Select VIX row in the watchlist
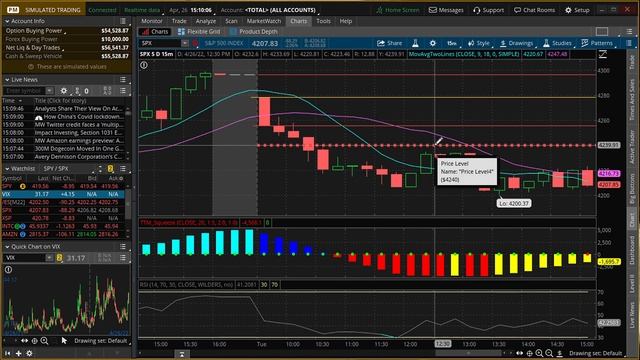The height and width of the screenshot is (360, 640). (x=63, y=194)
